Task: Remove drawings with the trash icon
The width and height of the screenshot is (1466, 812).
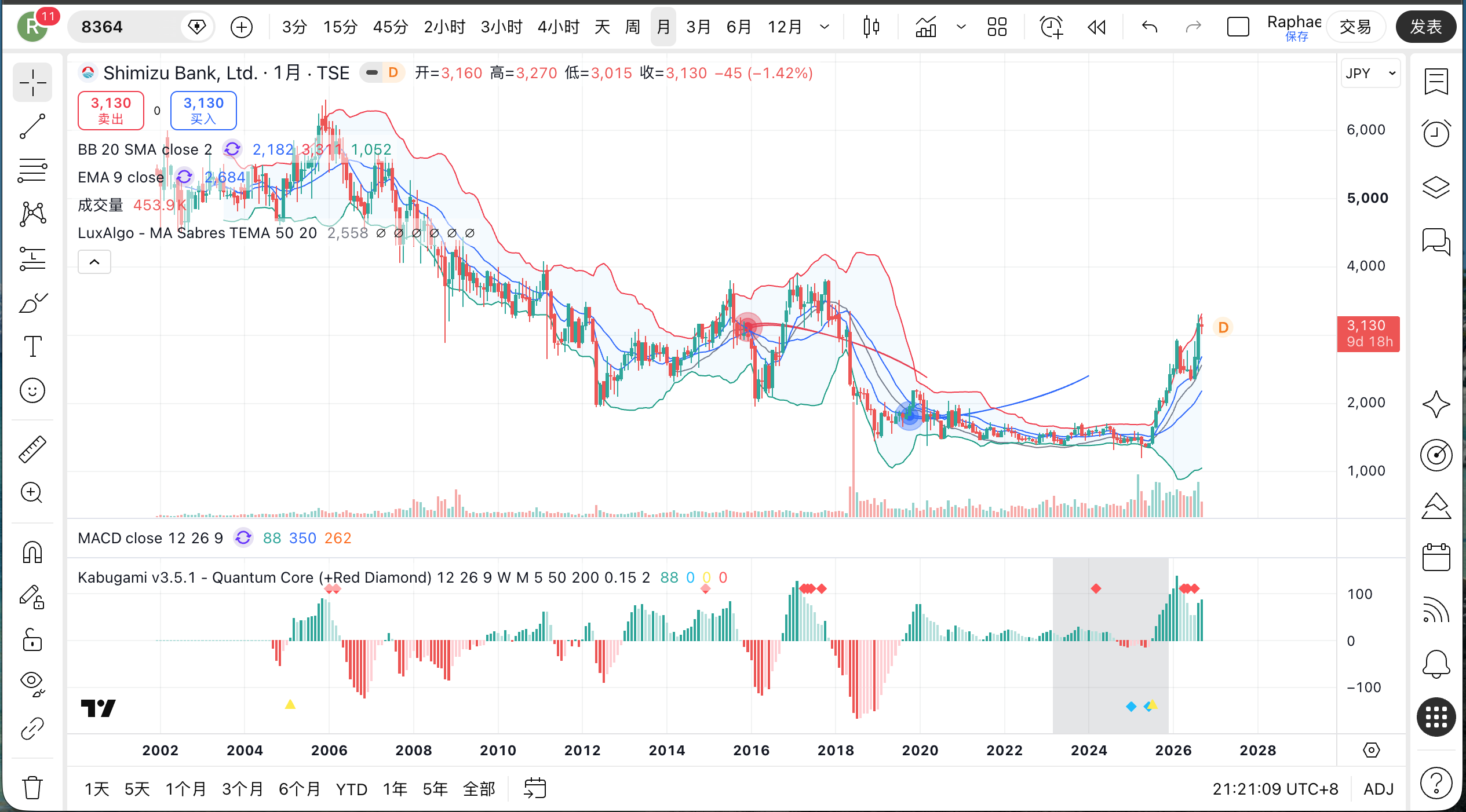Action: click(32, 787)
